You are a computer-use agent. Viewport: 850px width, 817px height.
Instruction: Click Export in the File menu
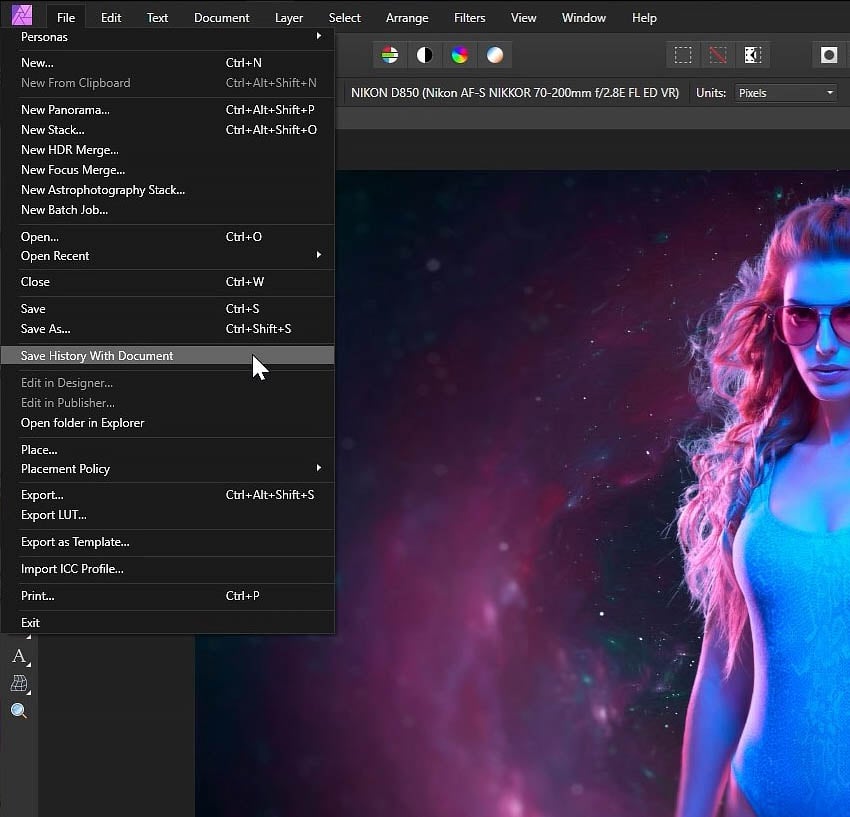tap(42, 494)
